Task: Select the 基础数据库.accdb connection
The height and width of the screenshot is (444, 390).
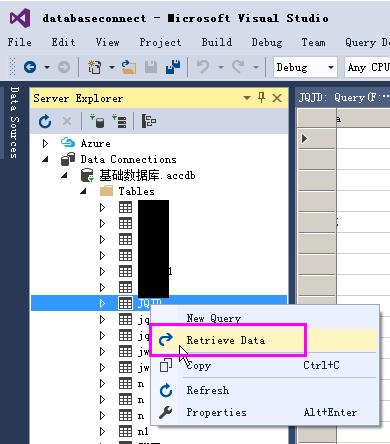Action: (x=138, y=175)
